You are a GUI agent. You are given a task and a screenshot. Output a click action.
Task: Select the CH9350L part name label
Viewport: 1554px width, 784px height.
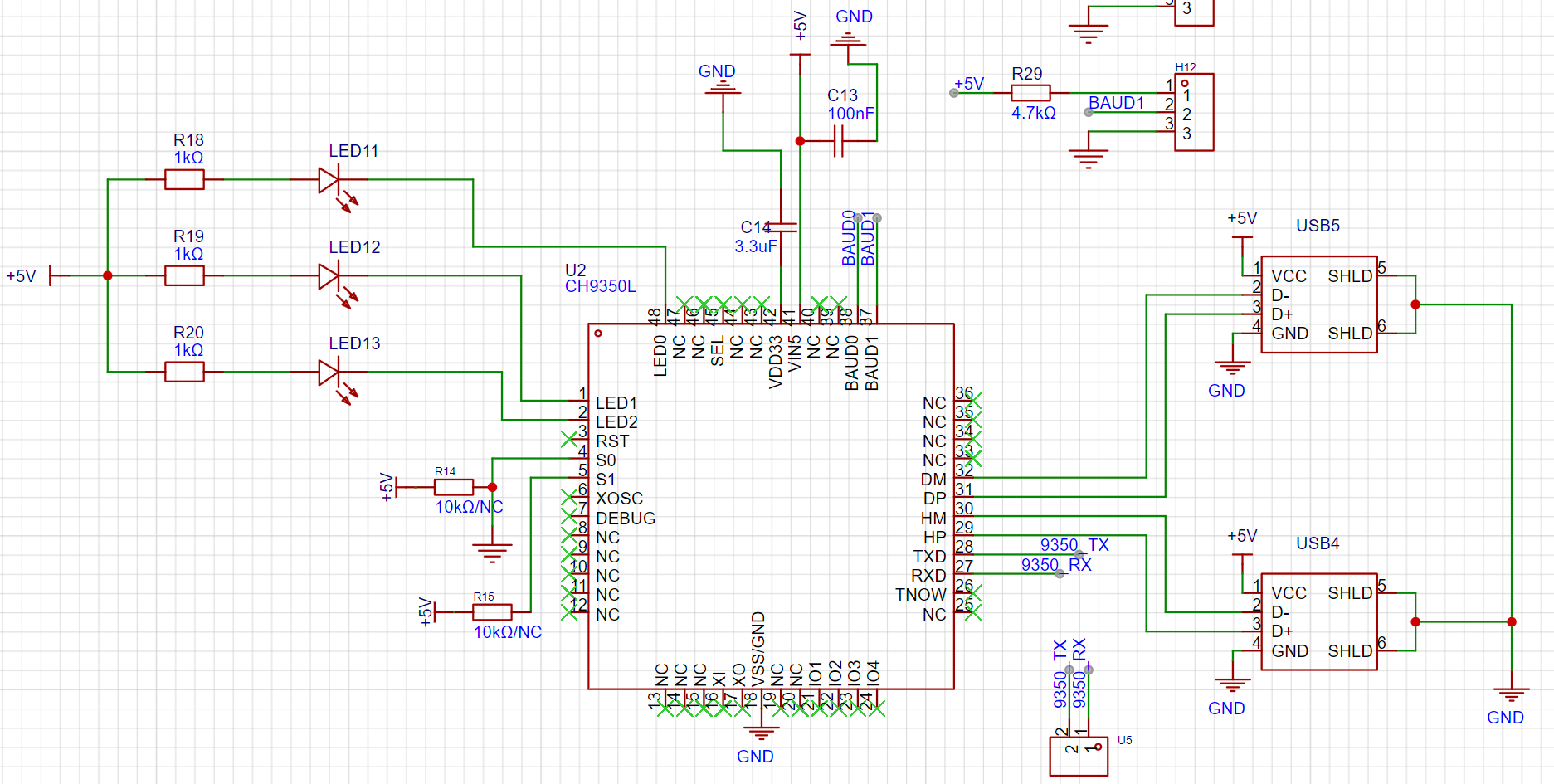point(600,286)
